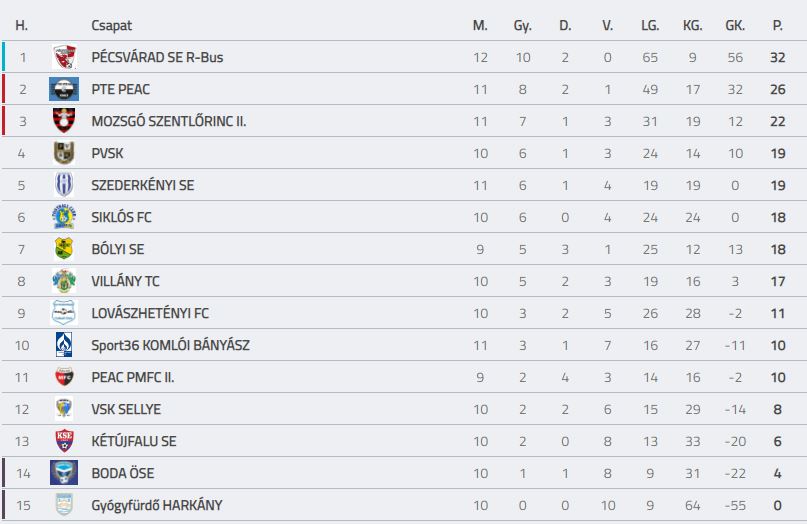The width and height of the screenshot is (807, 524).
Task: Select the LOVÁSZHETÉNYI FC logo
Action: (x=64, y=313)
